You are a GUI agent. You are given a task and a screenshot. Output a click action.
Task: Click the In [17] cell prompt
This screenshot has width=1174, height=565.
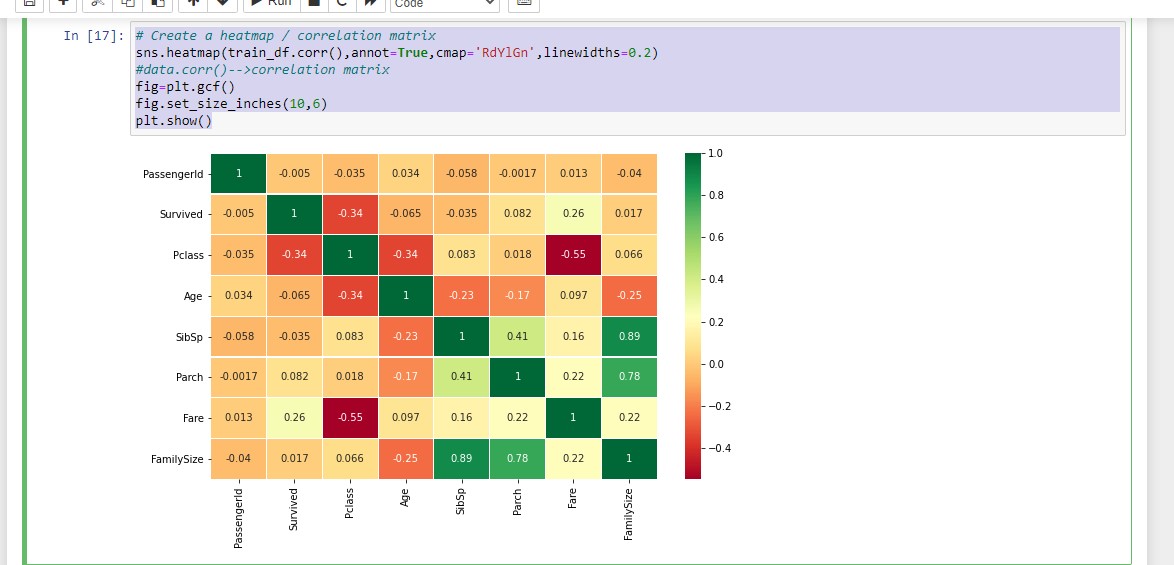tap(92, 36)
